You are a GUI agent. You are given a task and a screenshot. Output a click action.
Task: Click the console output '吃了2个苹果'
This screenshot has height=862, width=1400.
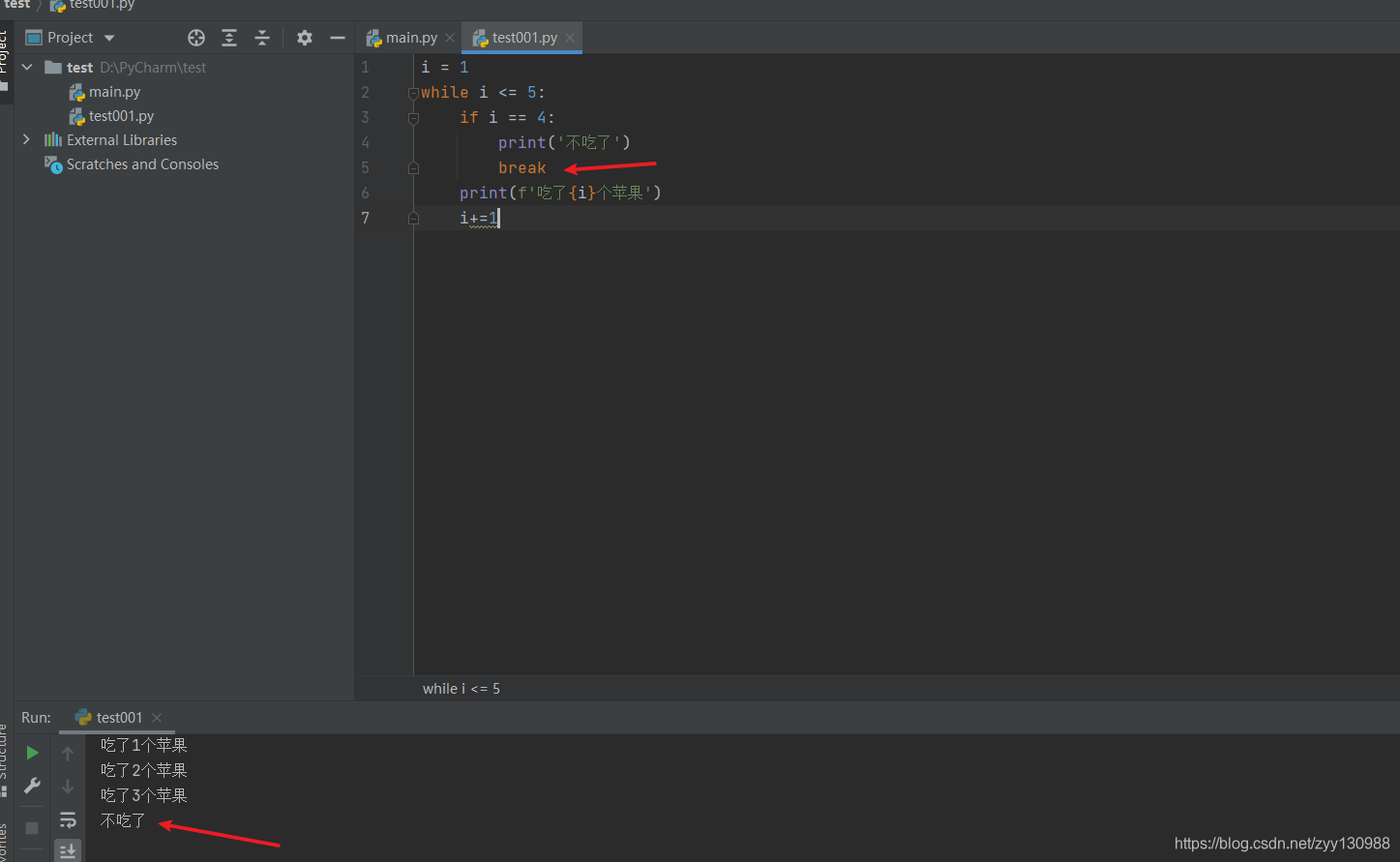(x=144, y=771)
